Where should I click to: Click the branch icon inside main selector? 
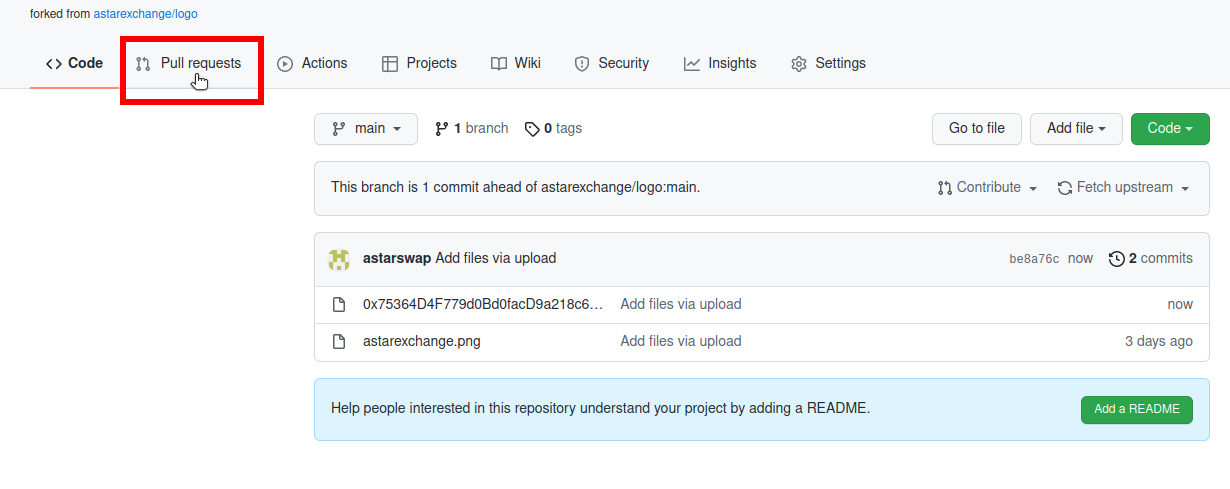[x=339, y=129]
